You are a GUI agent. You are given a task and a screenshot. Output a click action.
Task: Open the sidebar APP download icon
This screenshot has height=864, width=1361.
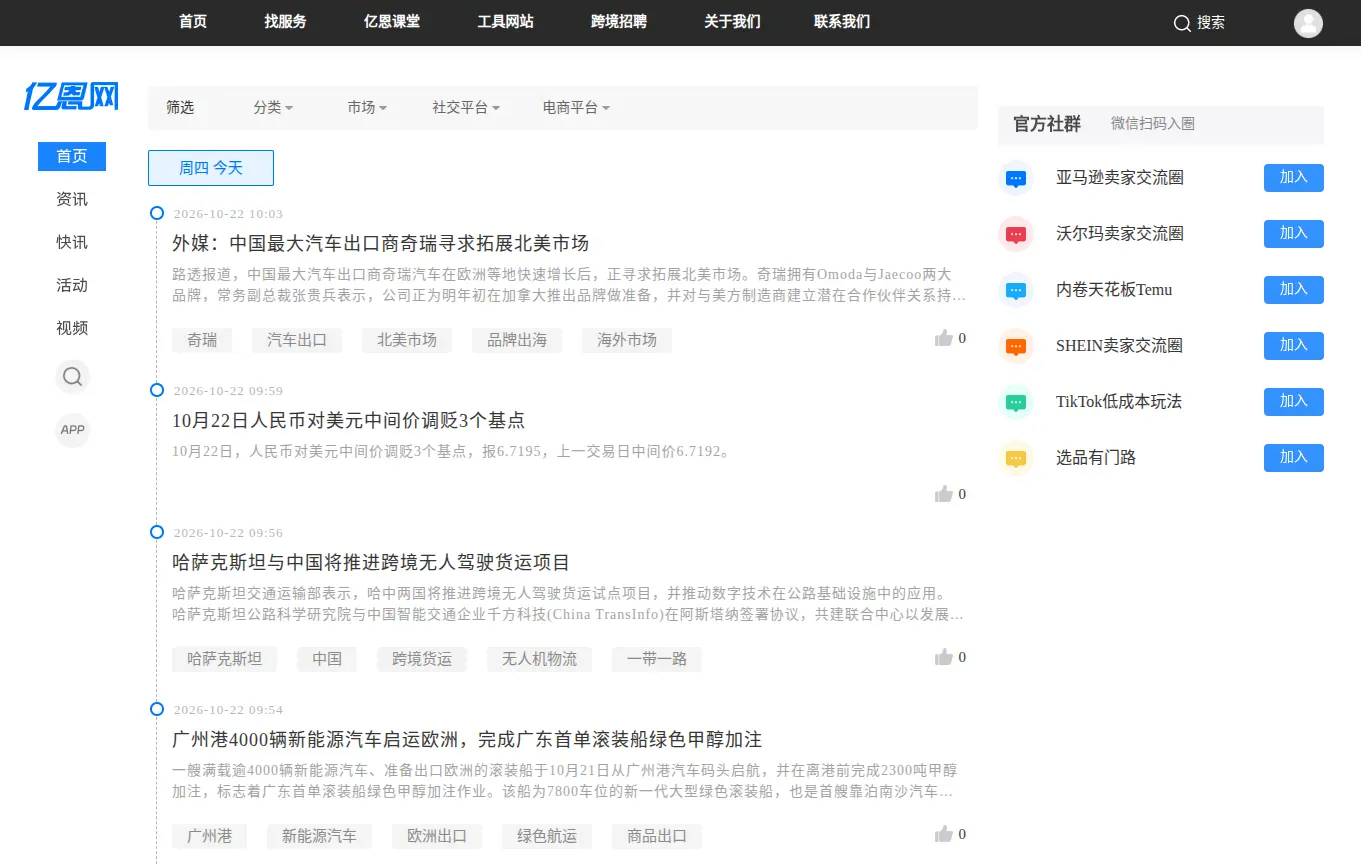[x=72, y=430]
